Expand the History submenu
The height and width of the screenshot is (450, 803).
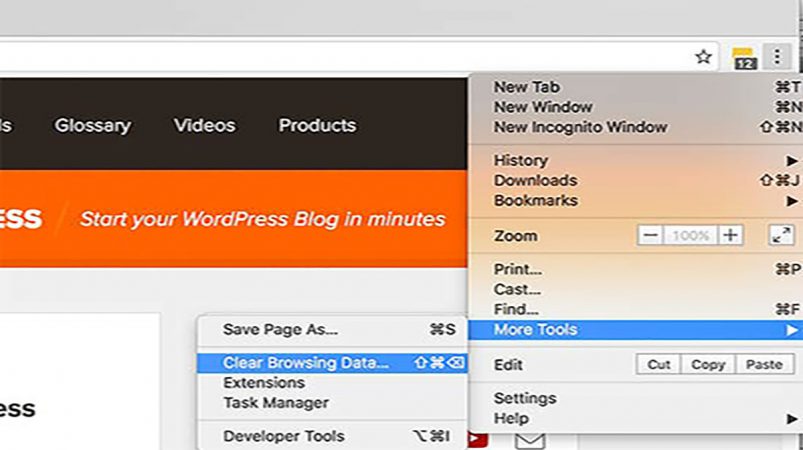click(635, 160)
